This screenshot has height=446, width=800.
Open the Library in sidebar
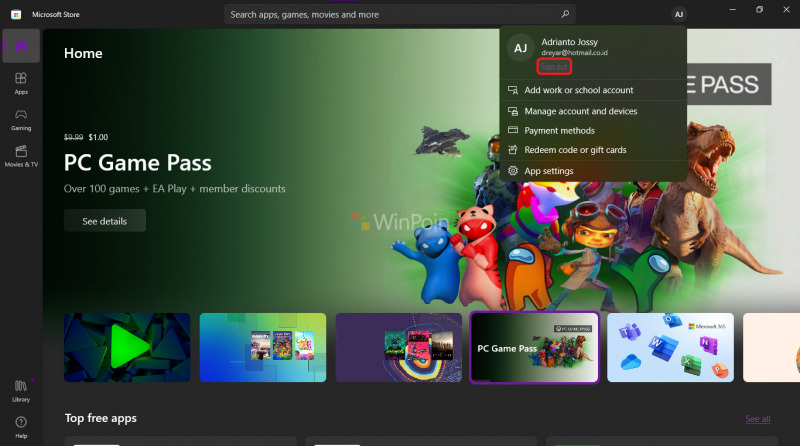point(21,391)
